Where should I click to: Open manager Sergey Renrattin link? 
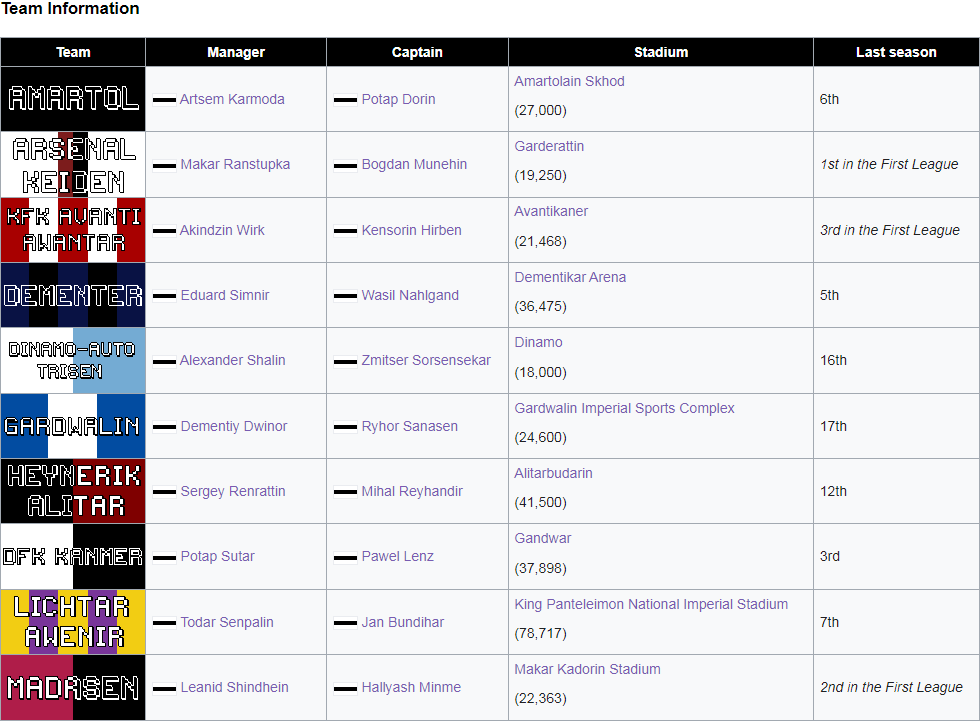point(233,491)
